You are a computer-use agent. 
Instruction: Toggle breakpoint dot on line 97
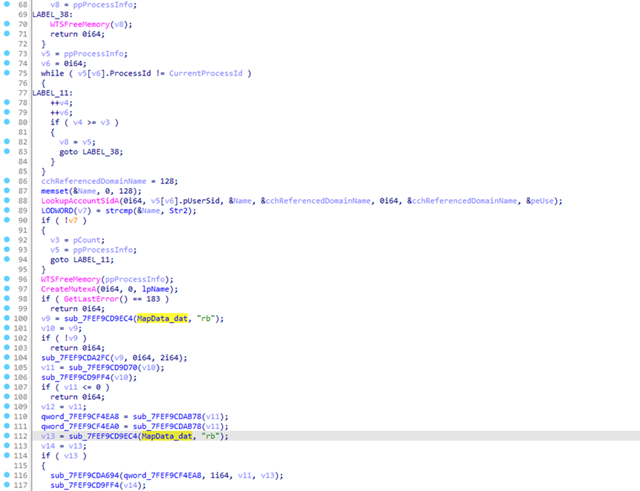pyautogui.click(x=7, y=288)
